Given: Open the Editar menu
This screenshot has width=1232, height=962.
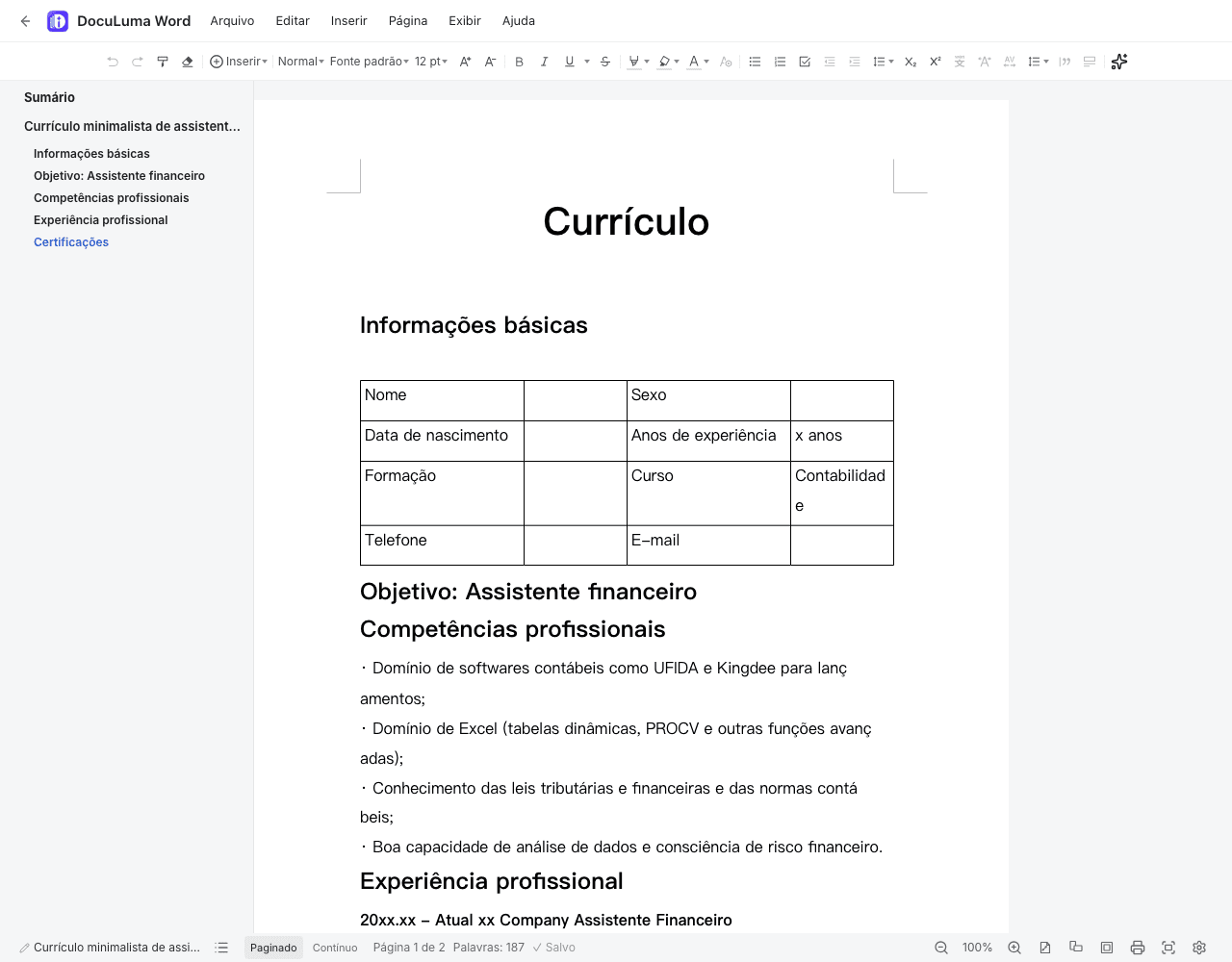Looking at the screenshot, I should (293, 21).
